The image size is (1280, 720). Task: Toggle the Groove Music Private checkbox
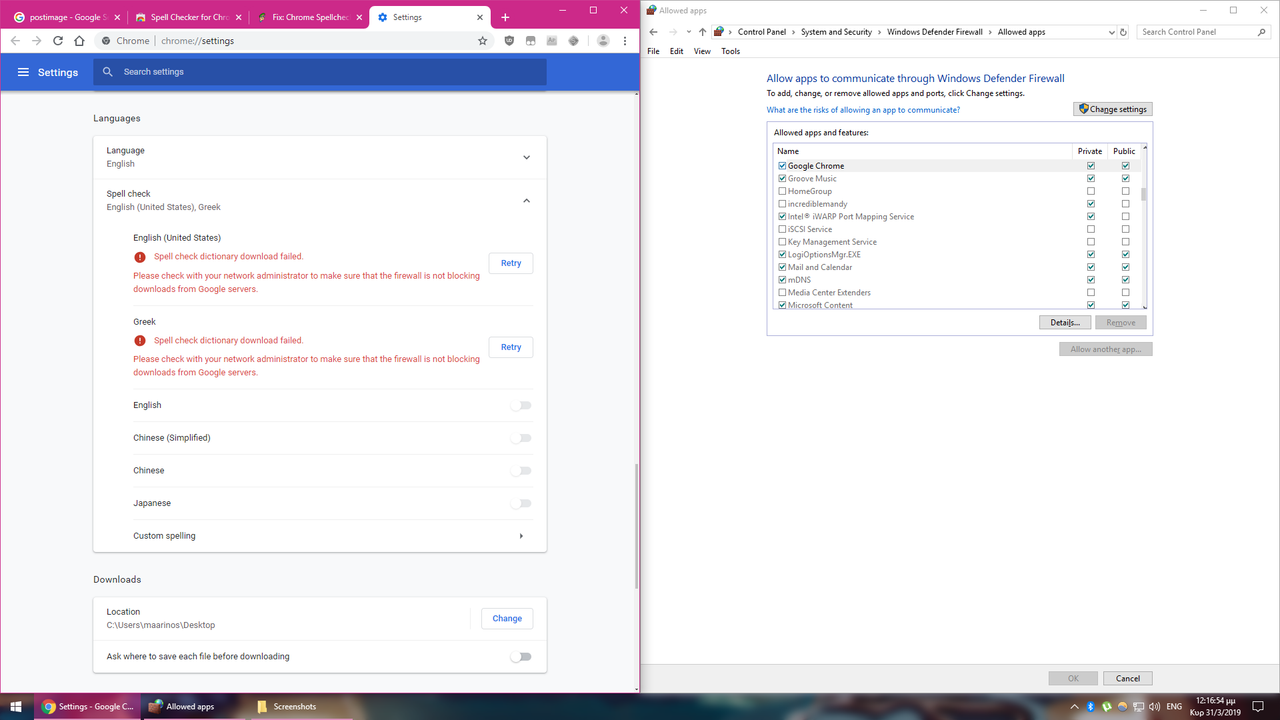pos(1091,179)
